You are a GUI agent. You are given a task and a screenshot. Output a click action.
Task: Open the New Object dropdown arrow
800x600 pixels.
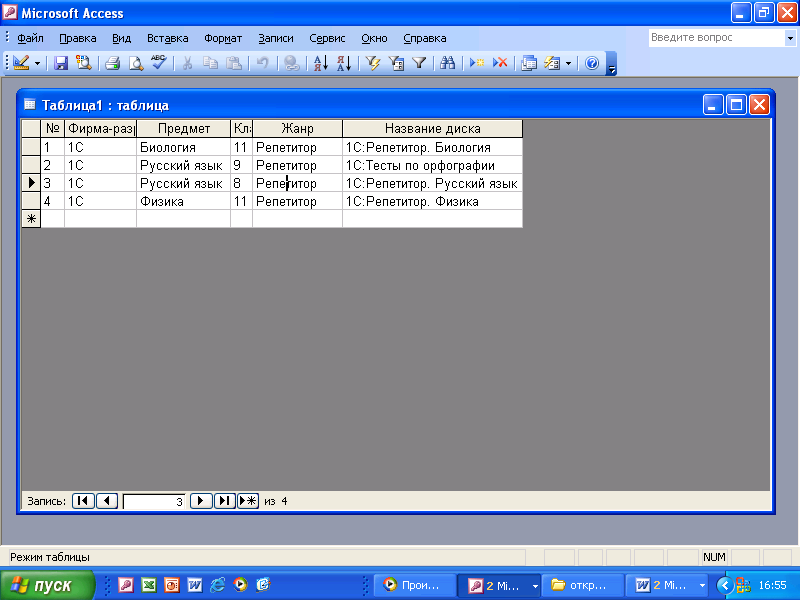click(568, 63)
